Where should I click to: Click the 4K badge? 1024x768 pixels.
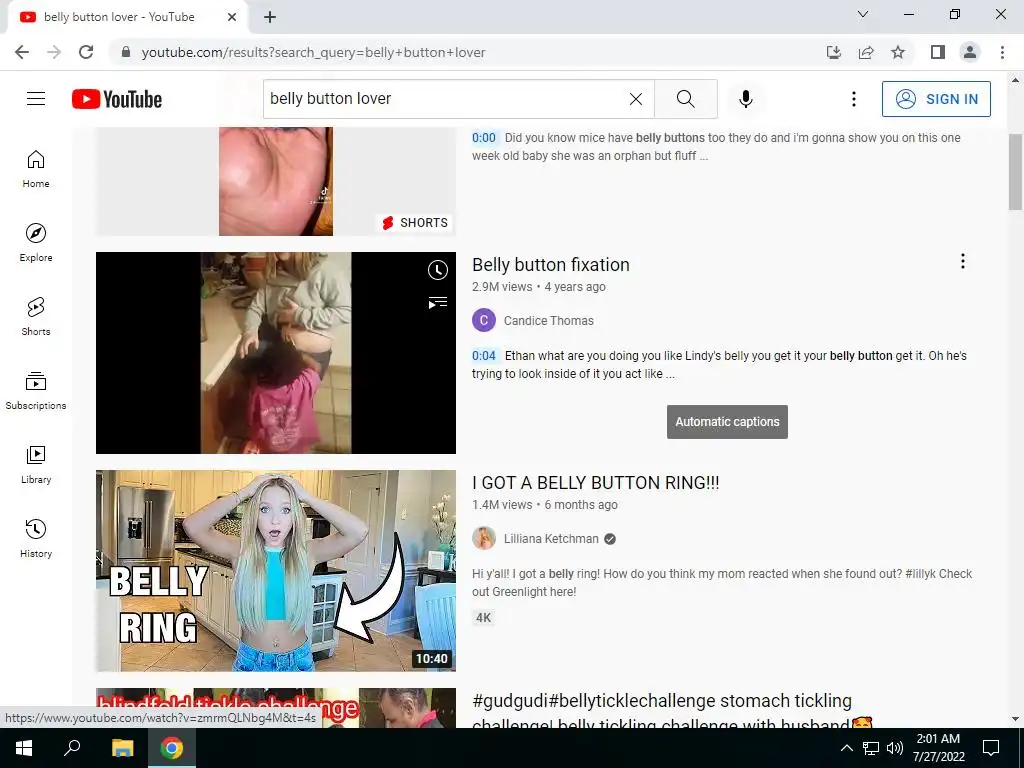coord(483,618)
